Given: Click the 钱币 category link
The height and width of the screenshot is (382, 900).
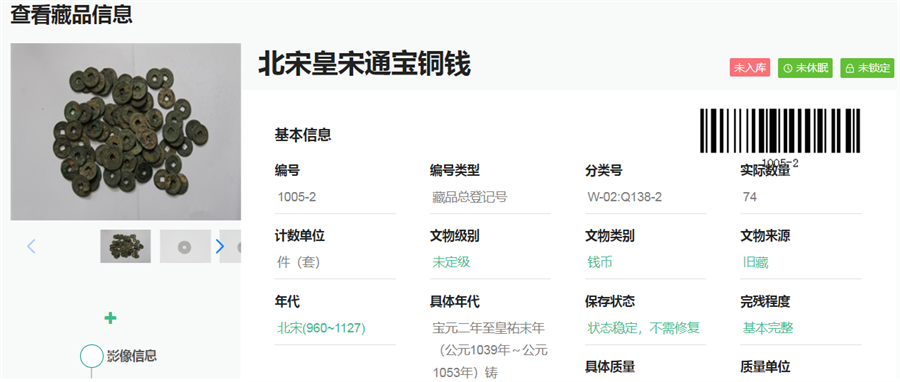Looking at the screenshot, I should [x=600, y=263].
